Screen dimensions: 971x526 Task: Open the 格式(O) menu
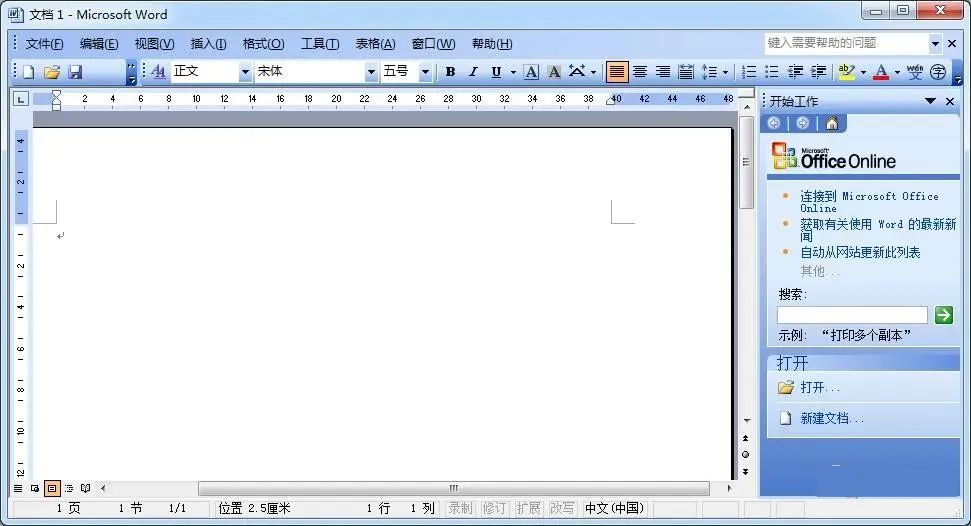(263, 44)
